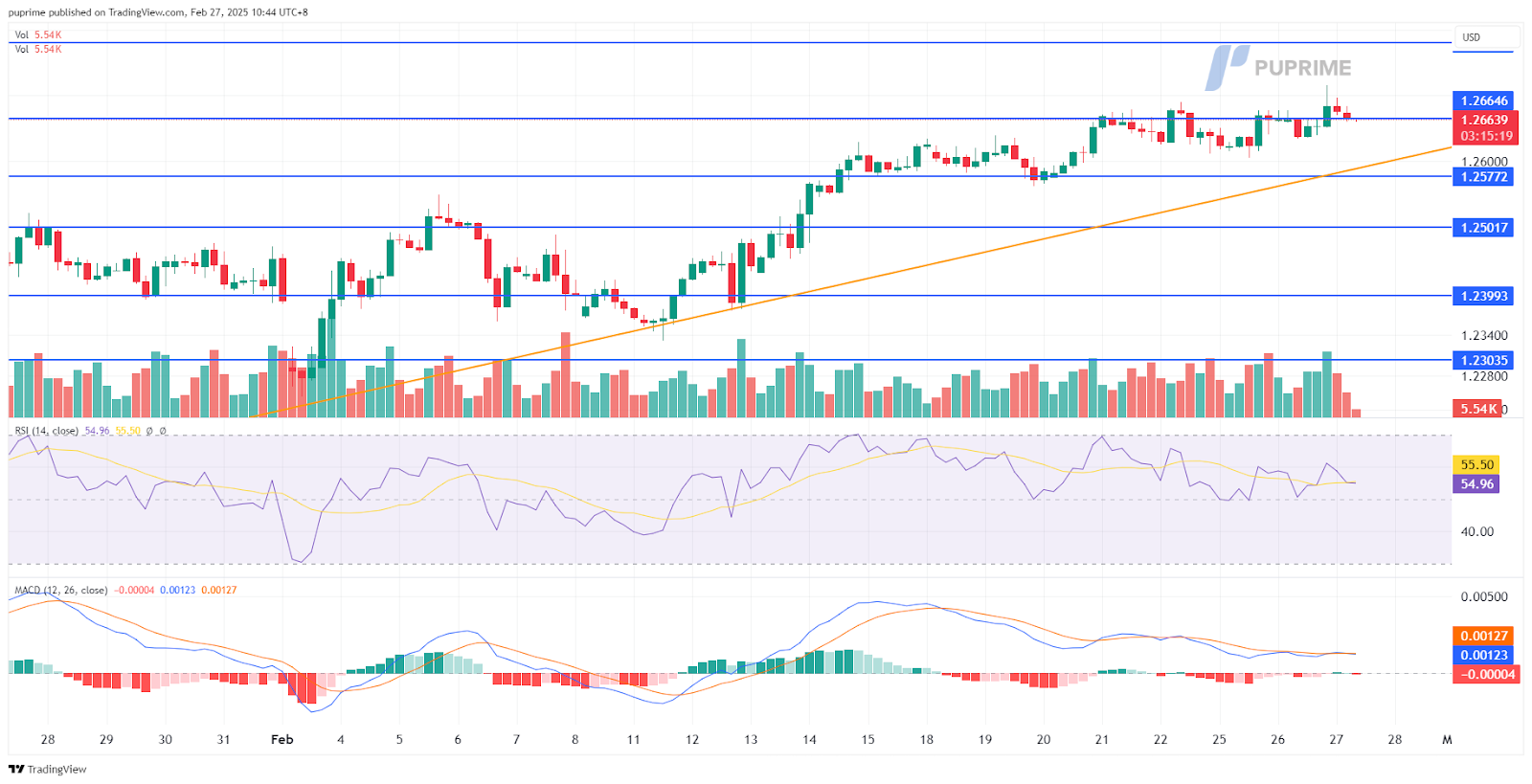Screen dimensions: 1532x784
Task: Click the purple 54.96 RSI axis label
Action: (1476, 483)
